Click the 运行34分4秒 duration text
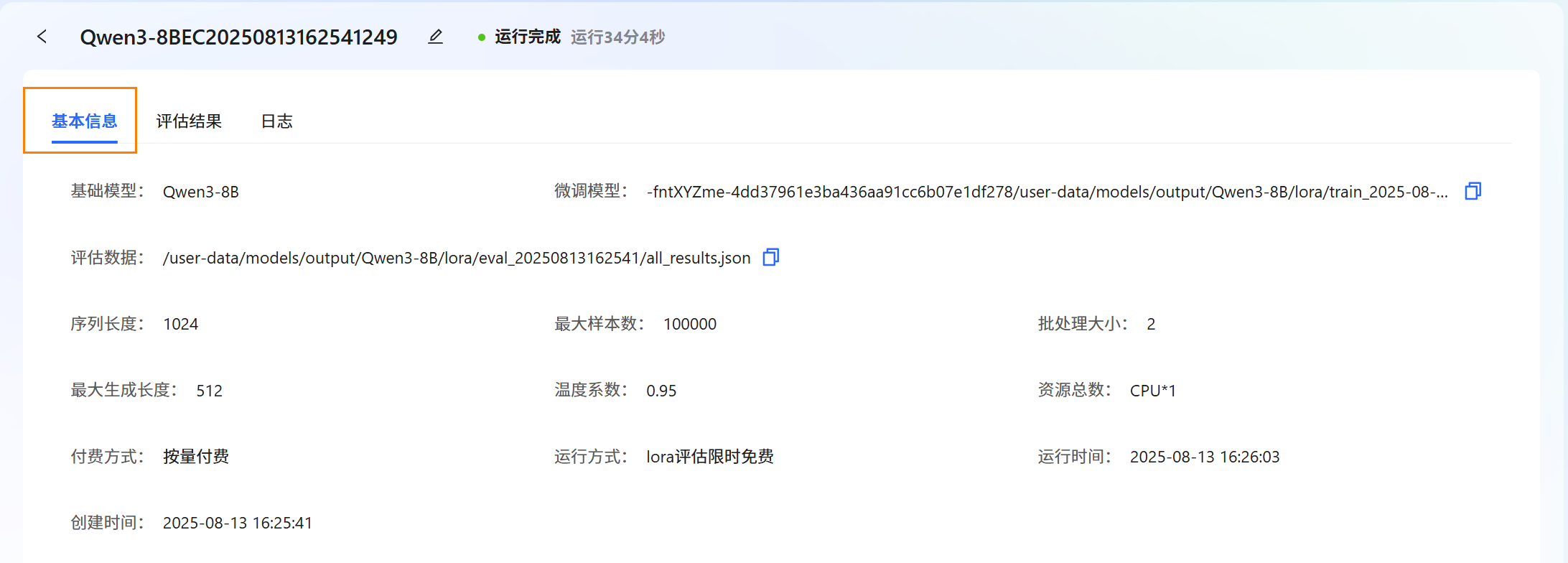 pos(617,37)
